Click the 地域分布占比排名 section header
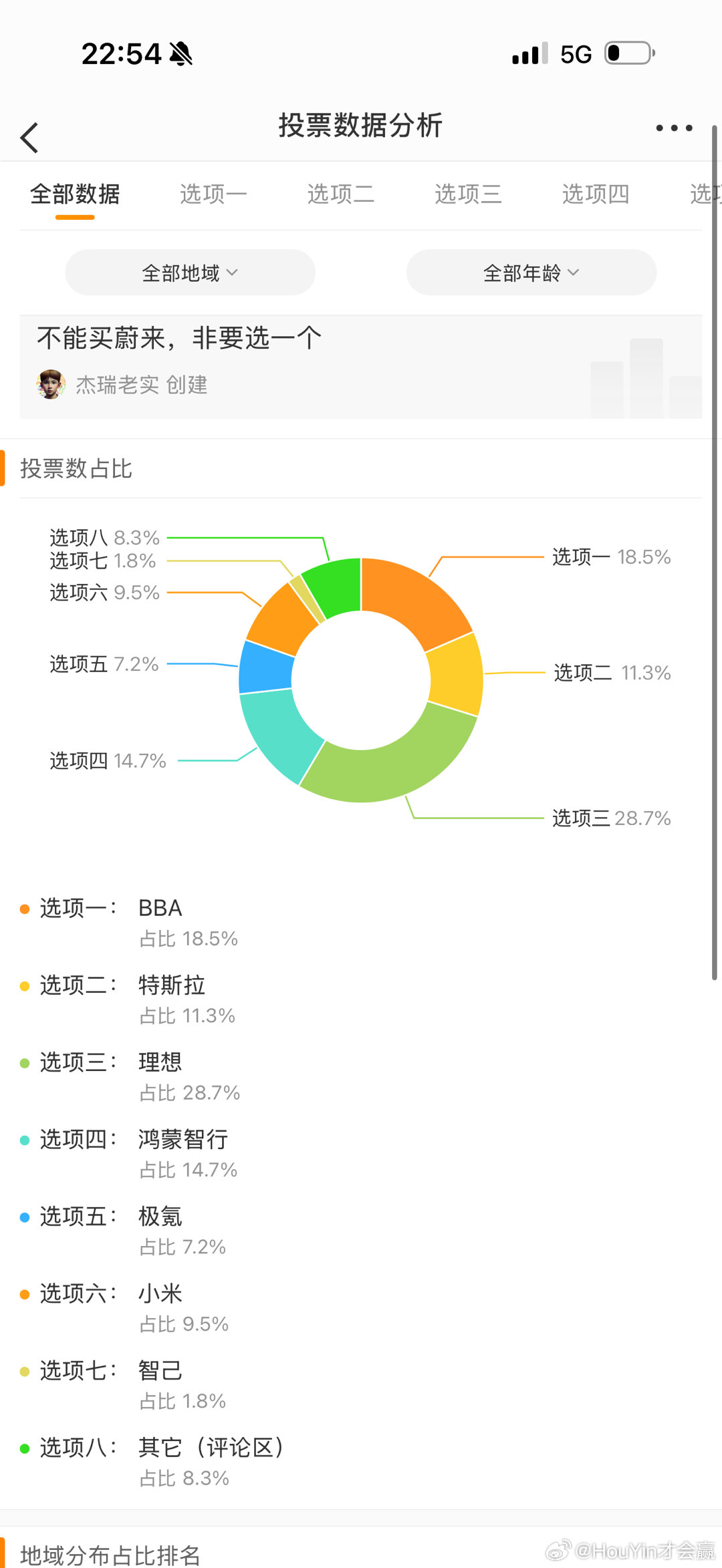This screenshot has width=722, height=1568. point(109,1555)
